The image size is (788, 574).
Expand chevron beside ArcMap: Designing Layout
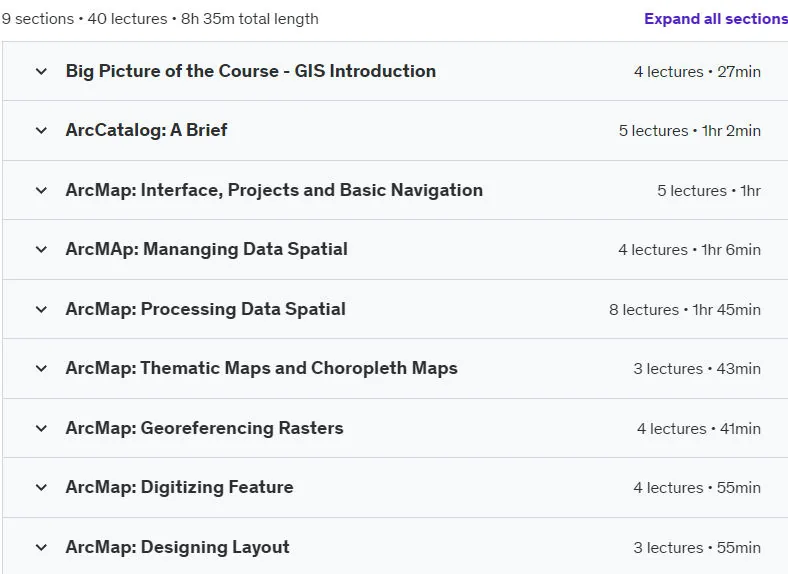41,547
